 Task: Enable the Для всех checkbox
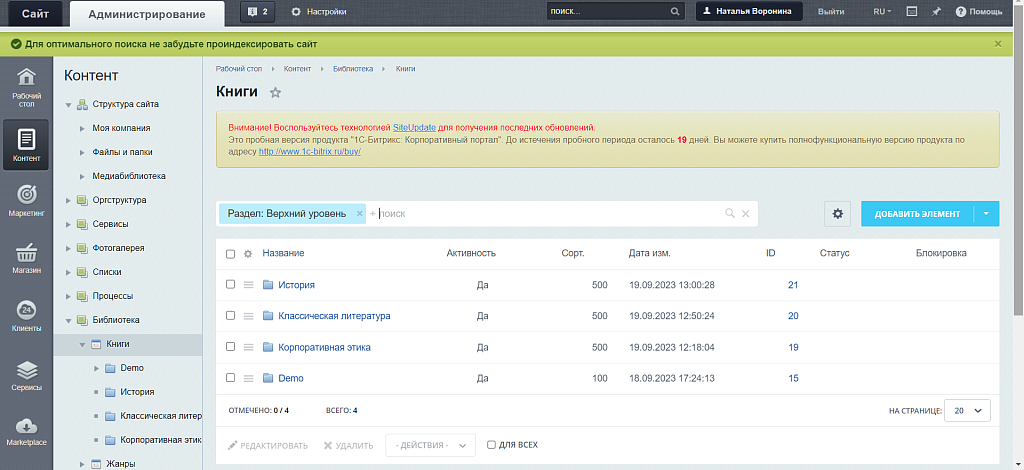pyautogui.click(x=491, y=445)
